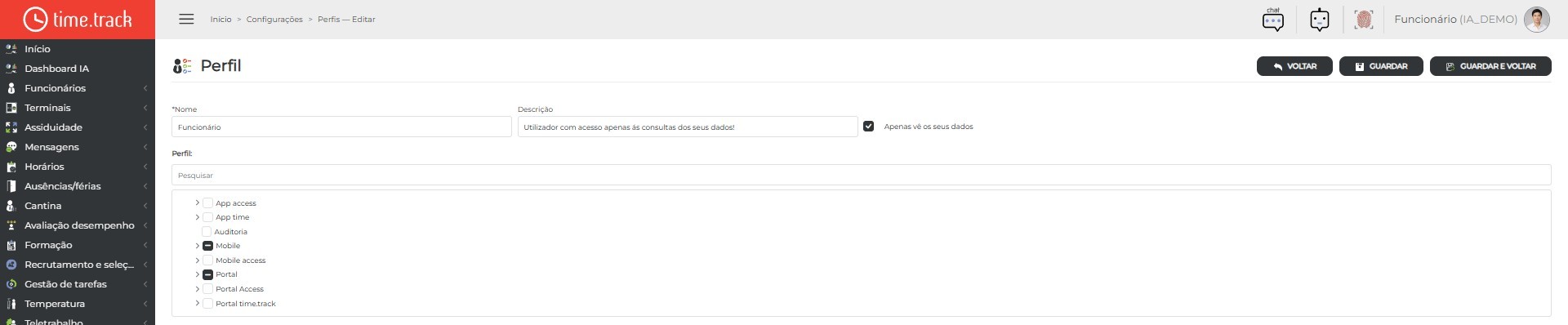Focus the Descrição input field

point(688,127)
